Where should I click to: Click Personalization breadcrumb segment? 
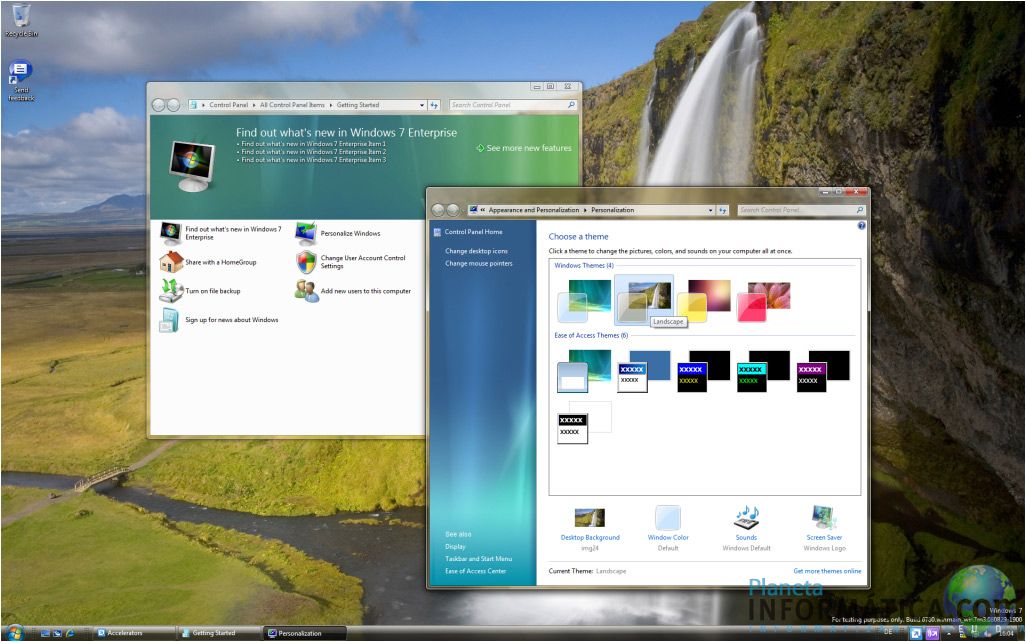click(x=612, y=210)
